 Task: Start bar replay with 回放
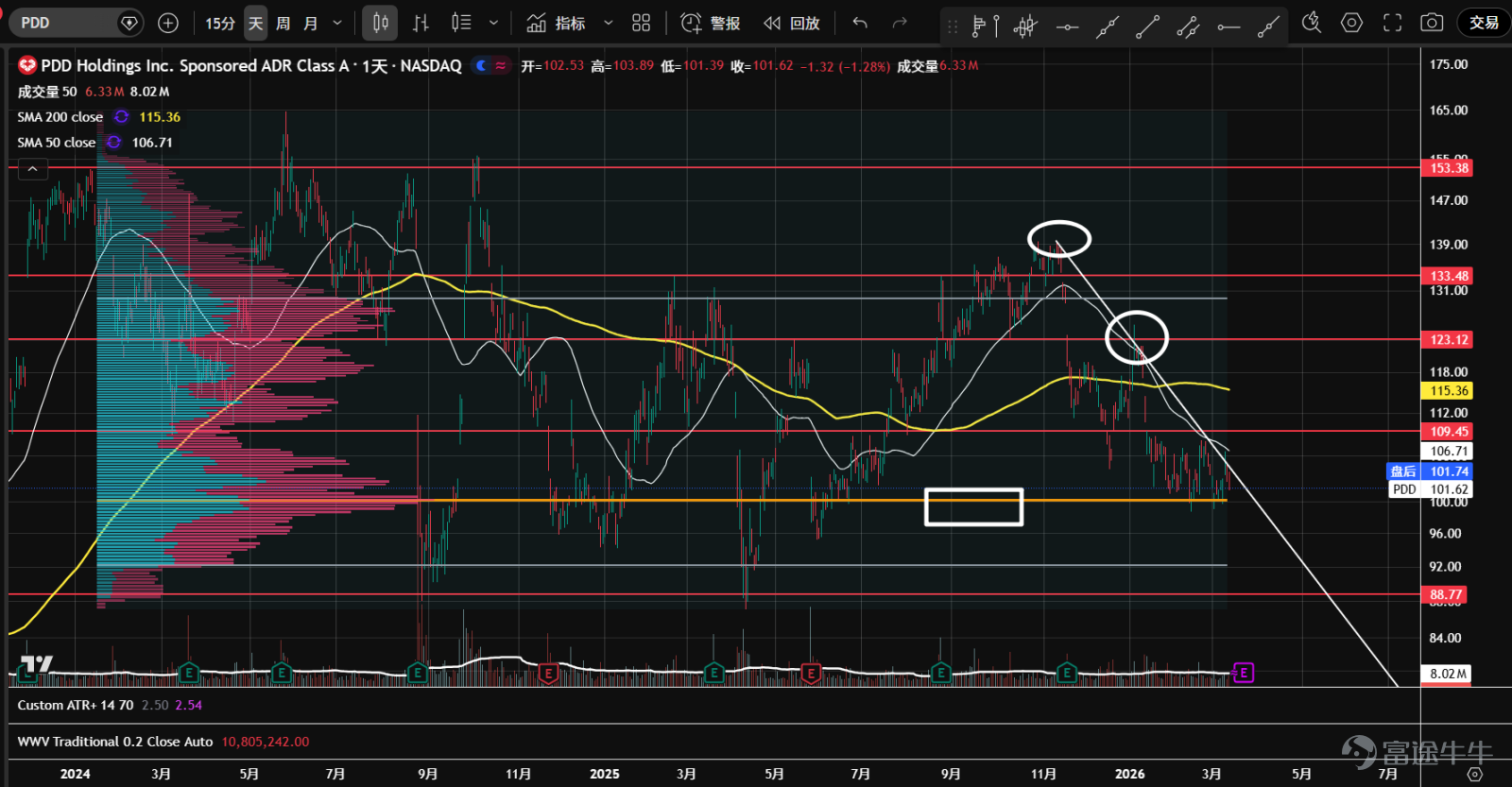click(792, 23)
